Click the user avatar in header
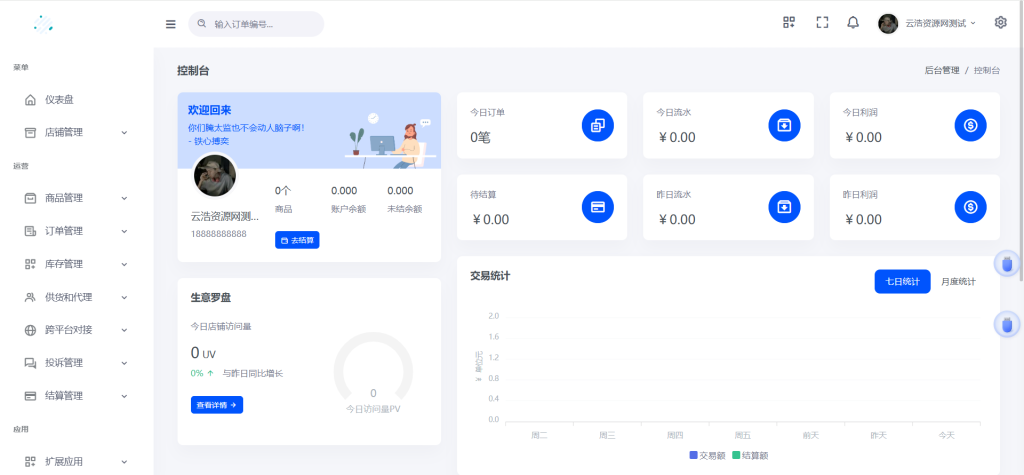Viewport: 1024px width, 475px height. pyautogui.click(x=888, y=24)
